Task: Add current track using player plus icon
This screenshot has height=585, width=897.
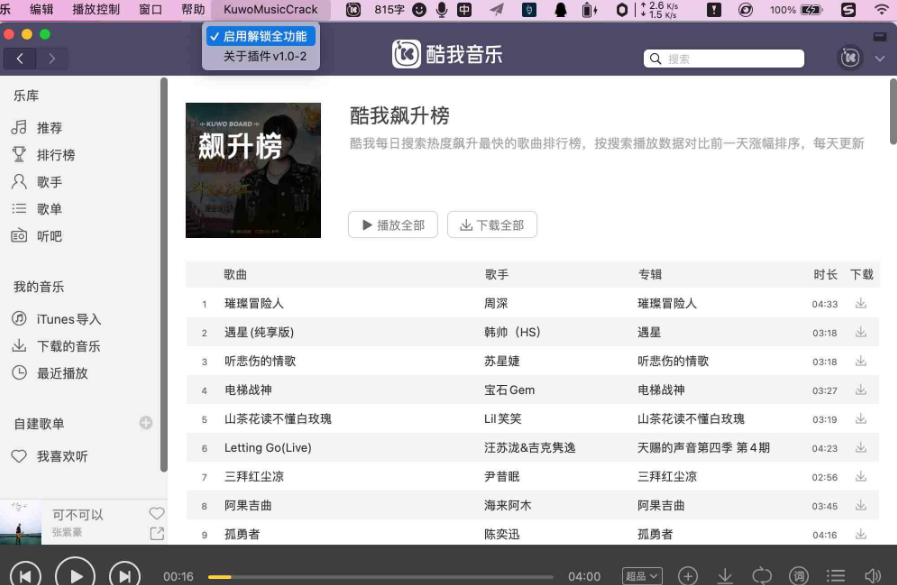Action: coord(688,576)
